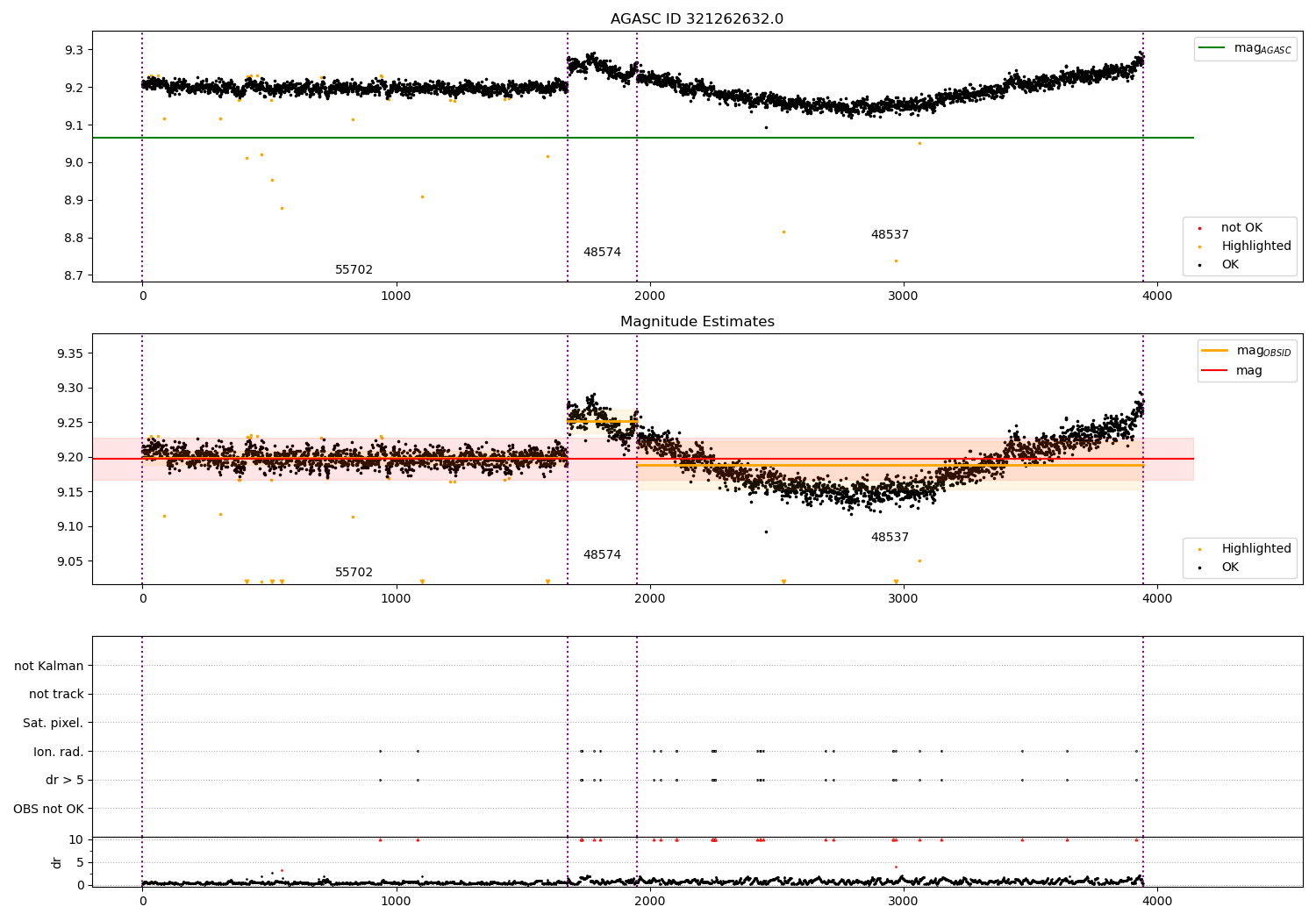
Task: Click the "4000" x-tick under the top plot
Action: click(1157, 297)
